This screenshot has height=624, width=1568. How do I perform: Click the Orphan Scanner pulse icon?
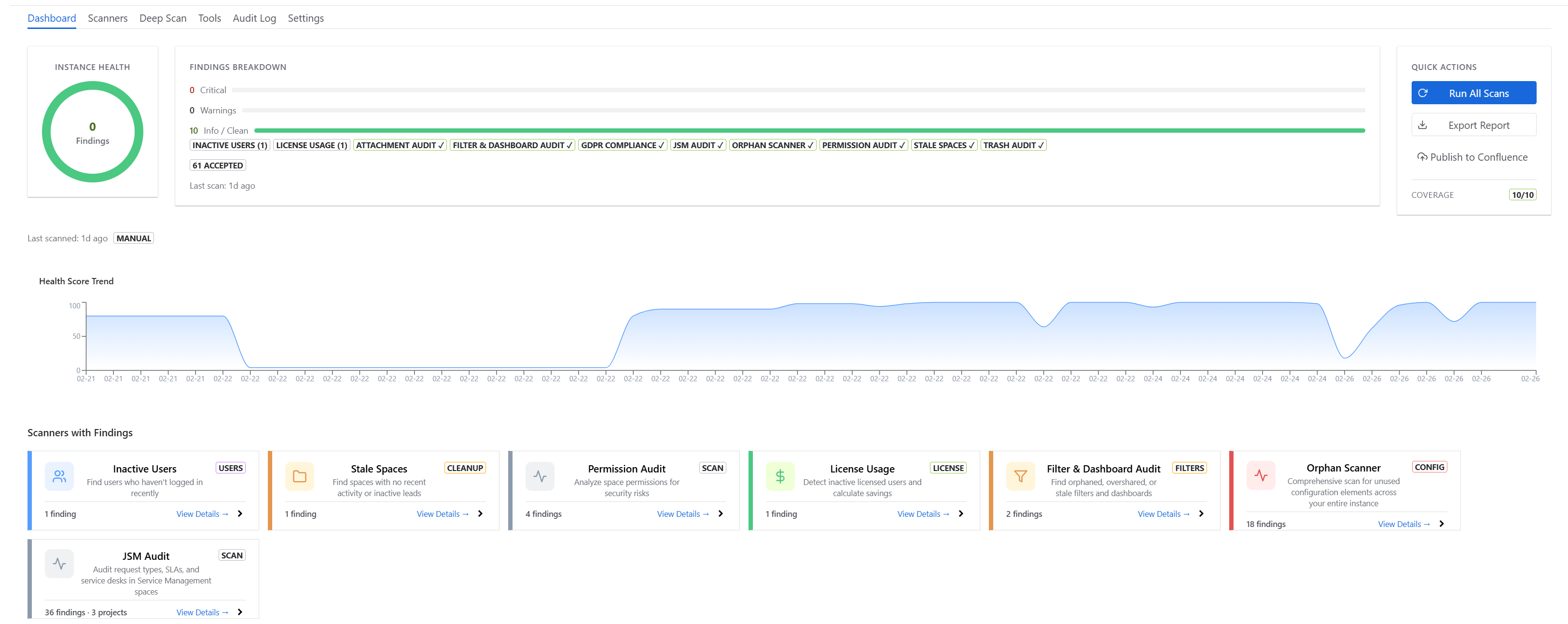[1261, 475]
